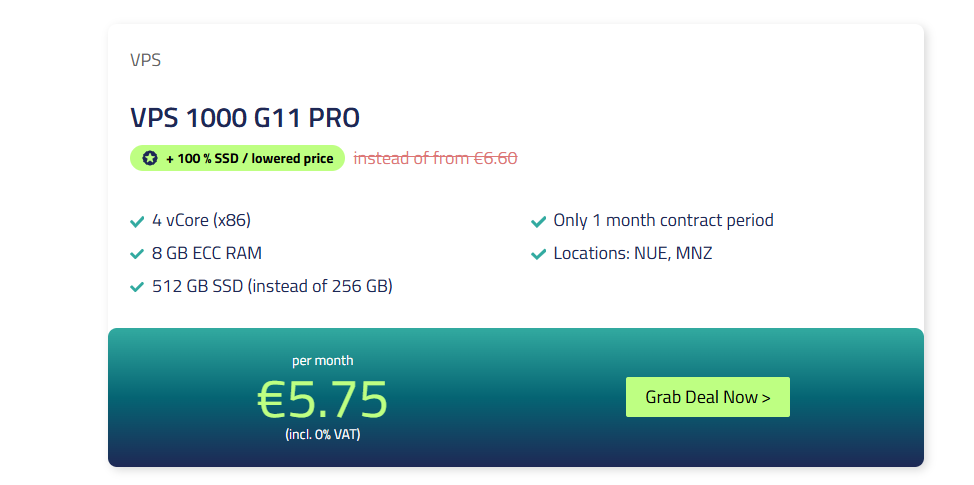Click the > arrow on Grab Deal Now
The image size is (974, 485).
click(766, 397)
